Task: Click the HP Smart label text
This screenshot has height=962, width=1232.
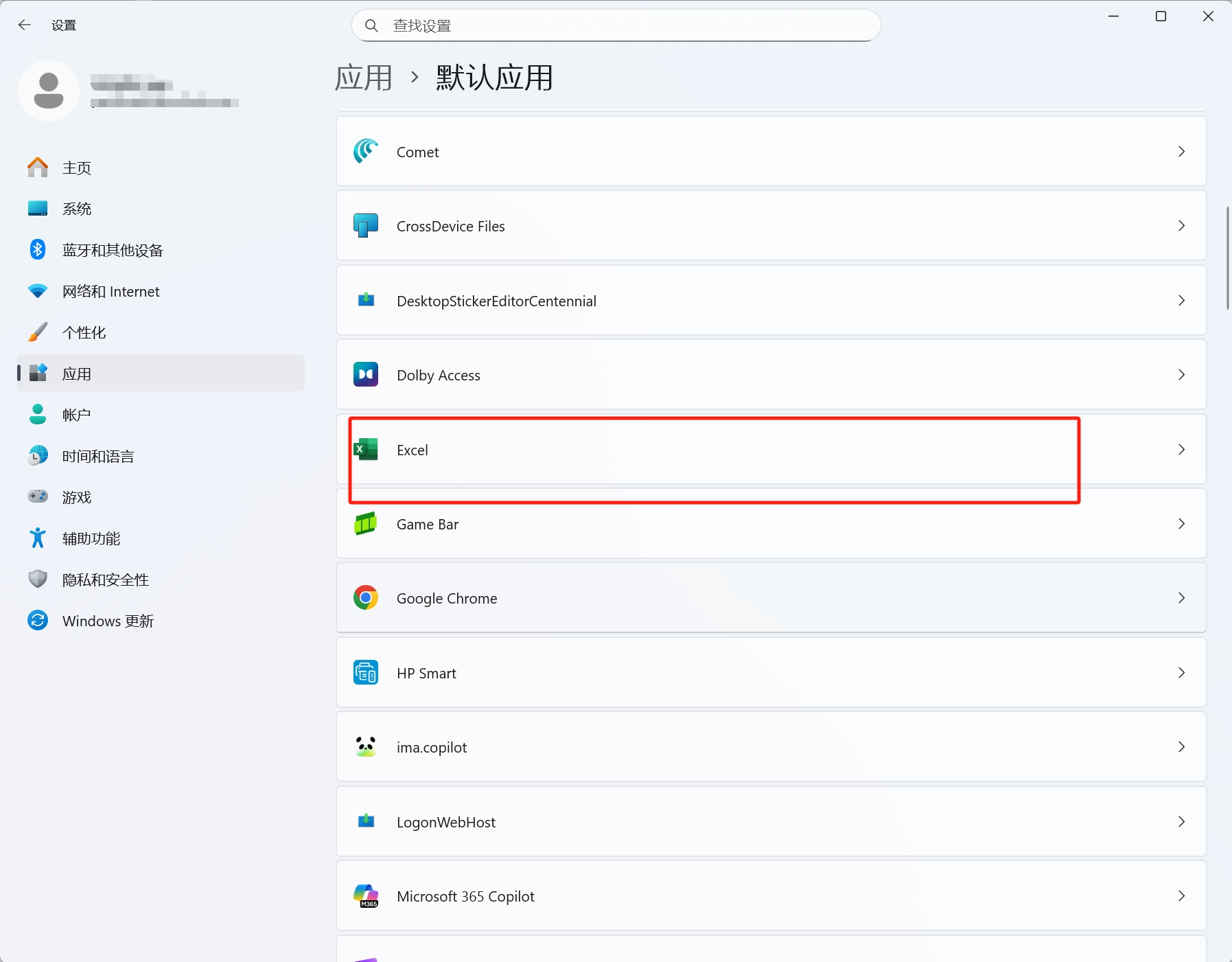Action: (426, 673)
